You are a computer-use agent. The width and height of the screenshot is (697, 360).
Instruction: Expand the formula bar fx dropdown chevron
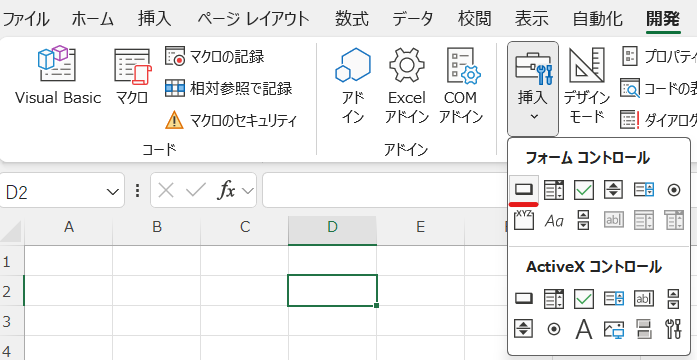(x=248, y=192)
